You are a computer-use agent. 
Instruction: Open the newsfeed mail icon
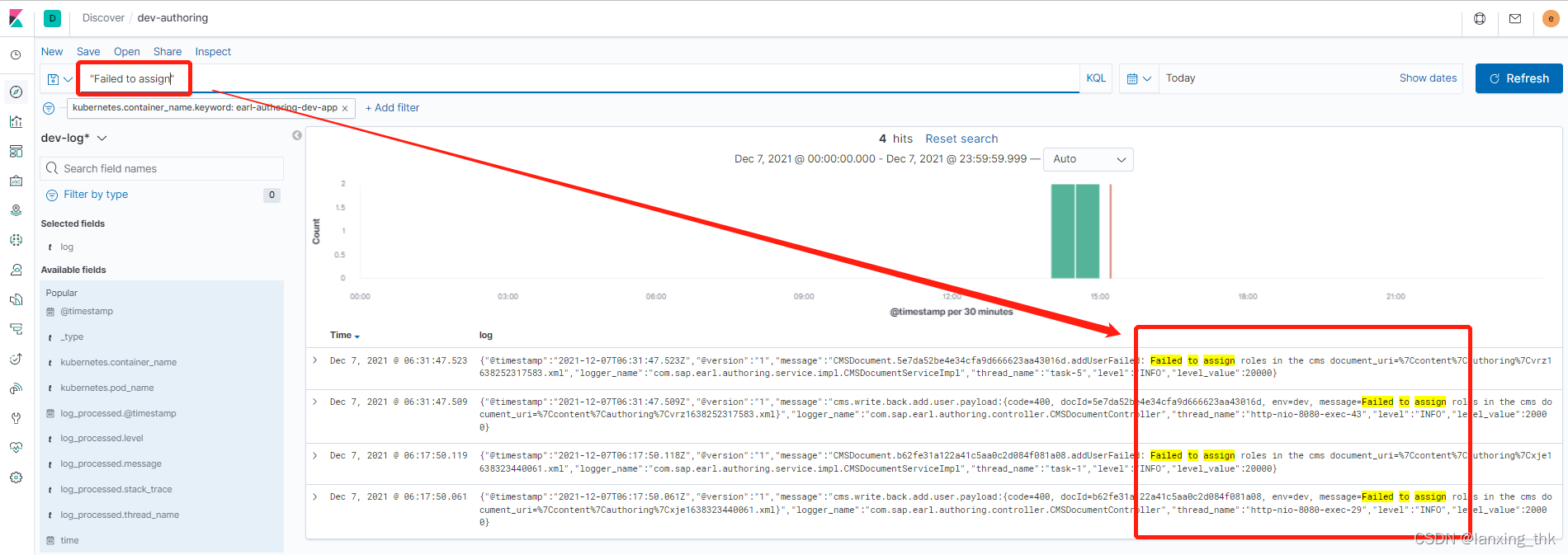pos(1515,18)
